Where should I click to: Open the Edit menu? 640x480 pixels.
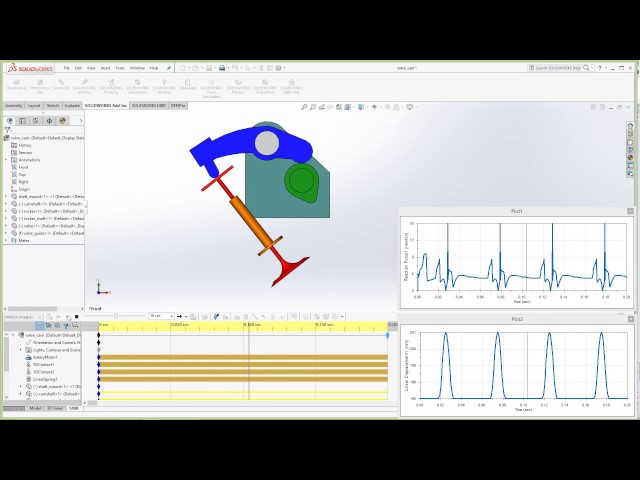click(78, 68)
